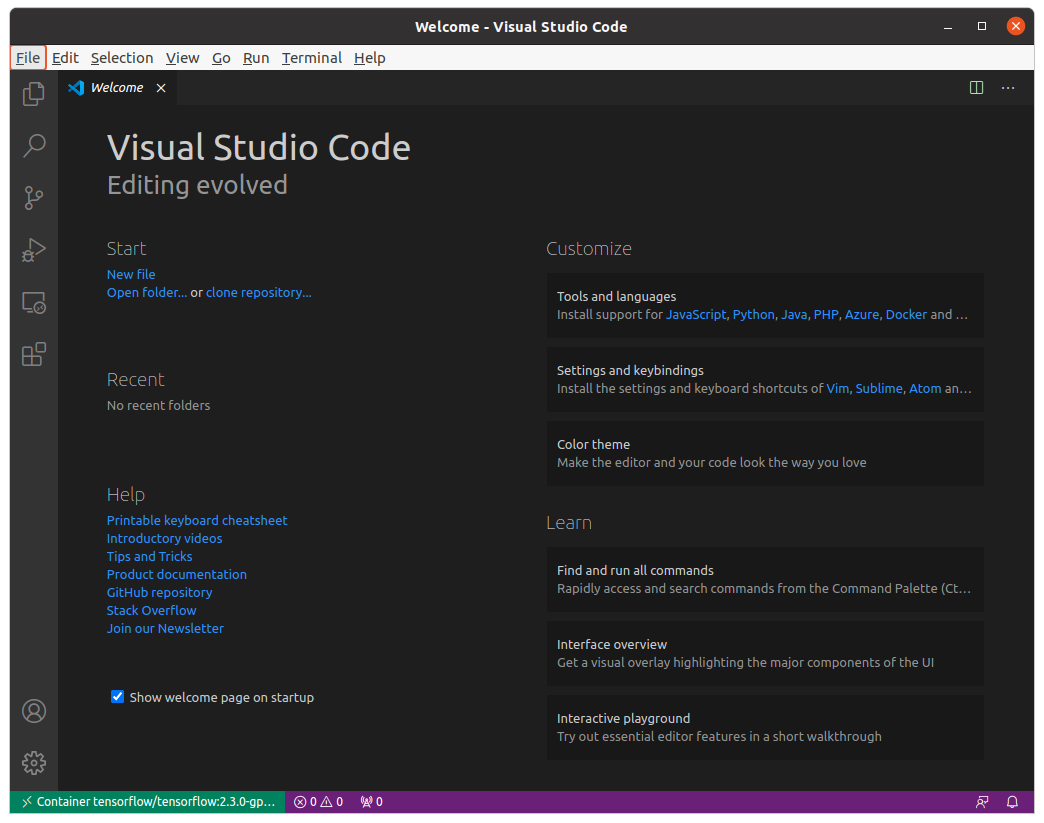Screen dimensions: 1044x823
Task: Open the Interface overview card
Action: 765,653
